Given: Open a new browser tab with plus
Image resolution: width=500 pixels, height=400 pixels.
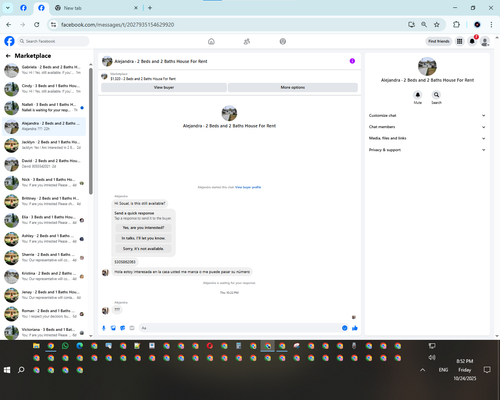Looking at the screenshot, I should pyautogui.click(x=150, y=8).
